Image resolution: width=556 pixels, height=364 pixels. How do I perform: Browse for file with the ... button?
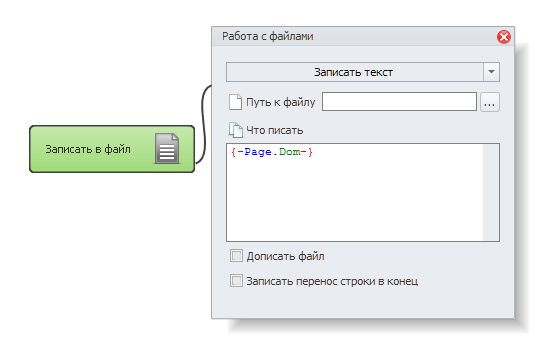tap(490, 102)
